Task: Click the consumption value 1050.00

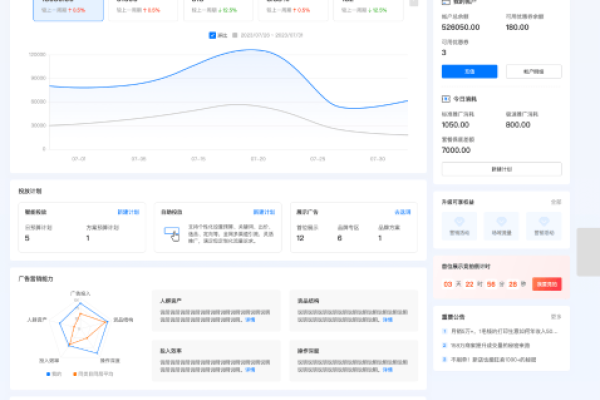Action: tap(455, 125)
